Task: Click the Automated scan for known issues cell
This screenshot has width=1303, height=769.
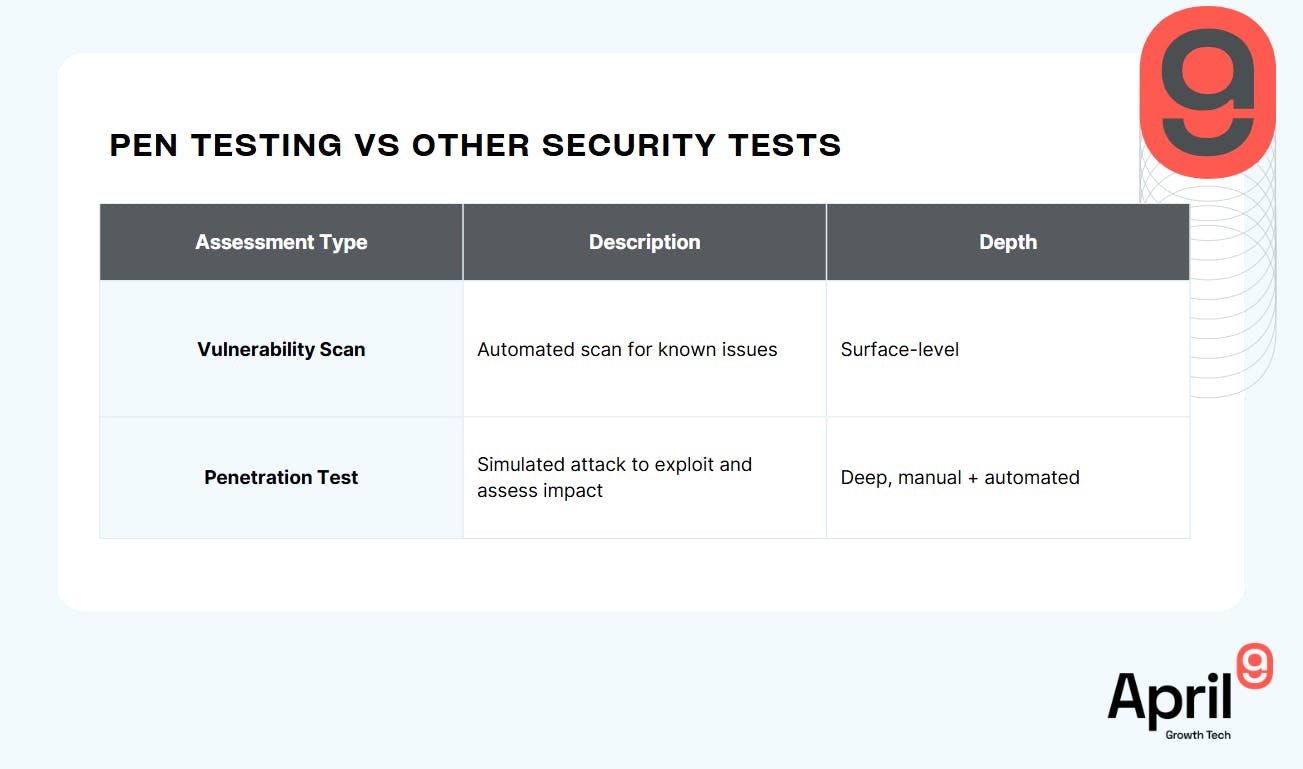Action: point(627,349)
